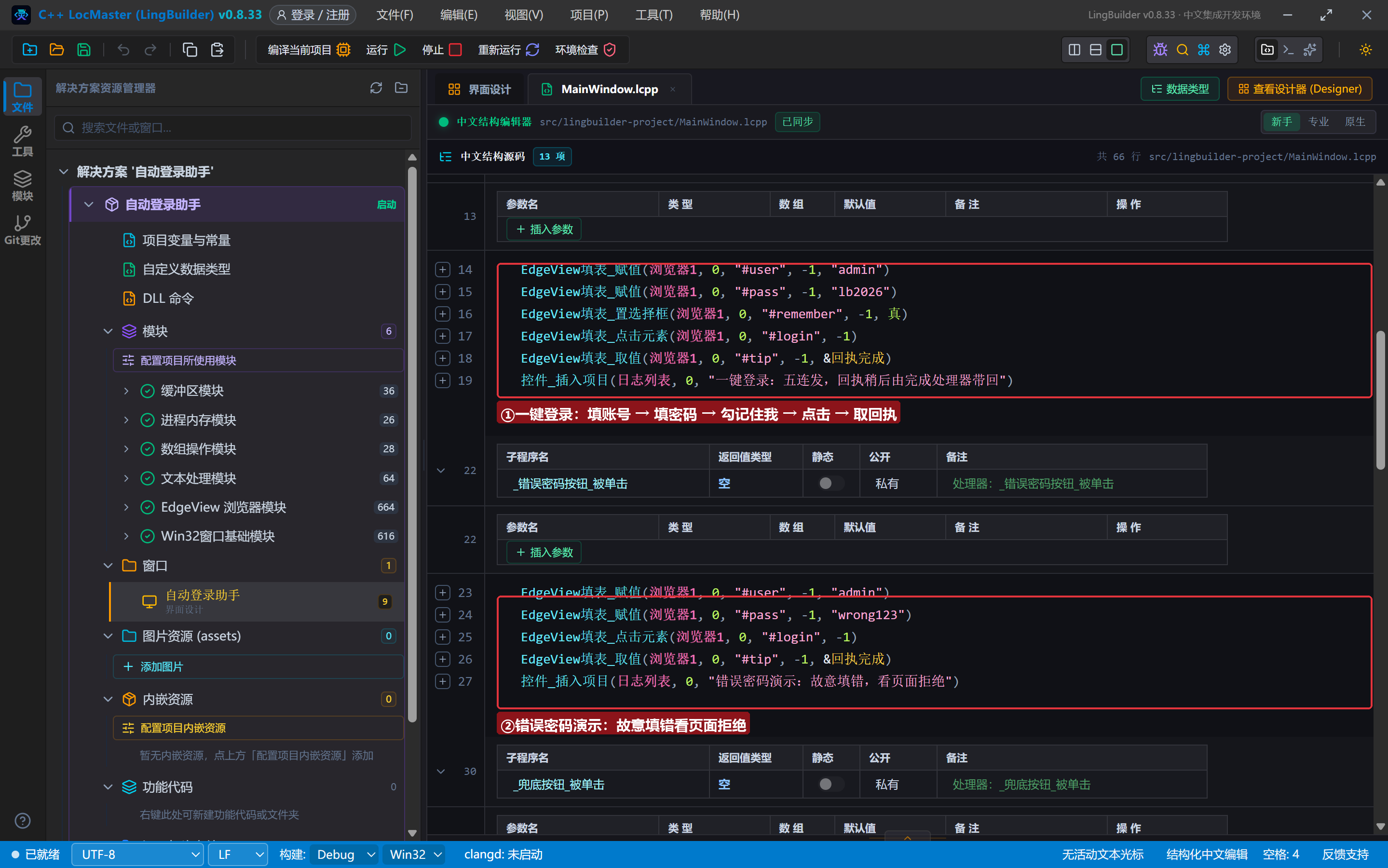Screen dimensions: 1388x868
Task: Toggle 静态 switch for _错误密码按钮_被单击
Action: (831, 483)
